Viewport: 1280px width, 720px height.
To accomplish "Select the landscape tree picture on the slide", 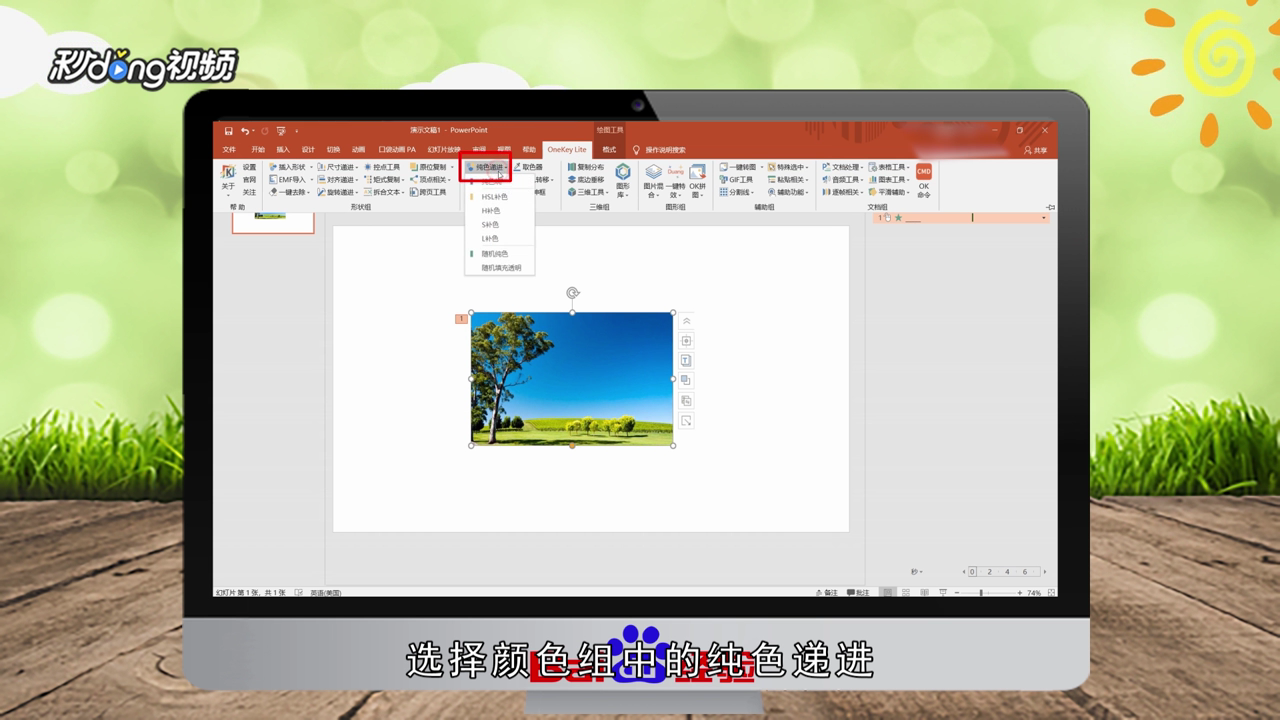I will [x=572, y=379].
